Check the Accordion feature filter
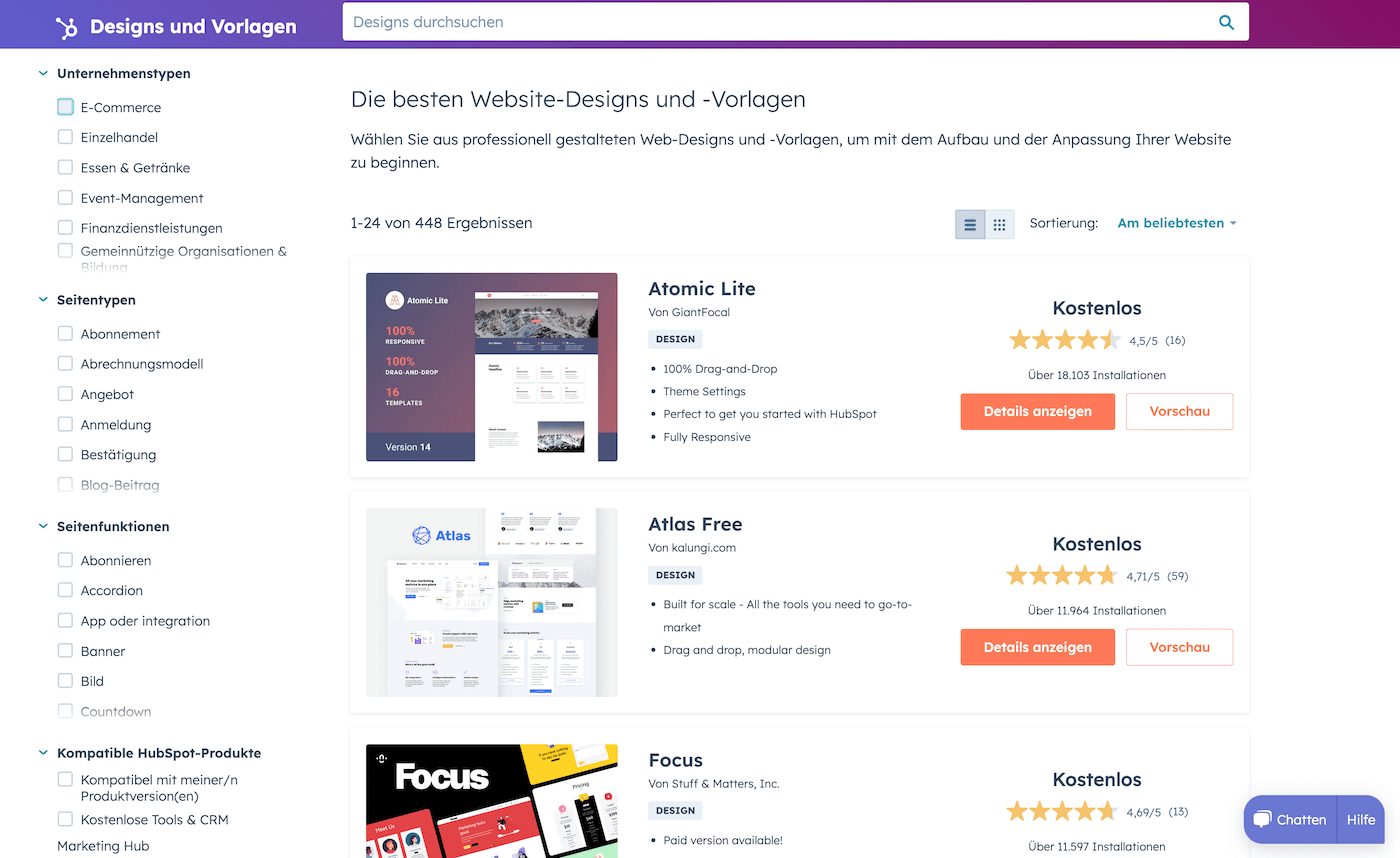This screenshot has height=858, width=1400. 65,590
